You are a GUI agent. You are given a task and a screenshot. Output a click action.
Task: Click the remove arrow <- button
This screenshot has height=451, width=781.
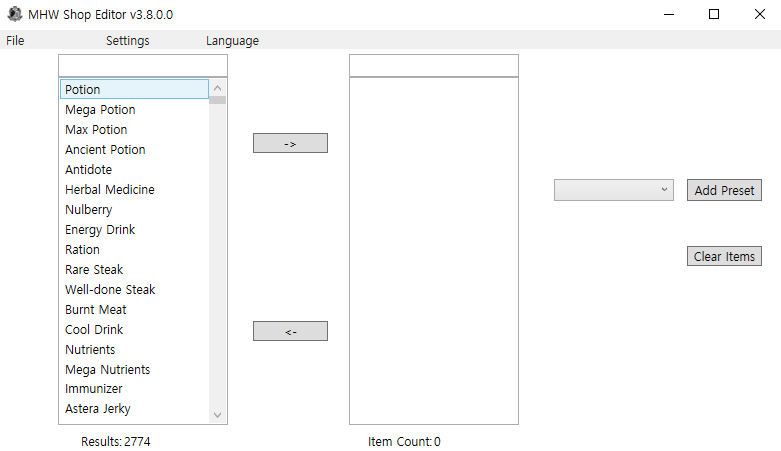tap(290, 331)
